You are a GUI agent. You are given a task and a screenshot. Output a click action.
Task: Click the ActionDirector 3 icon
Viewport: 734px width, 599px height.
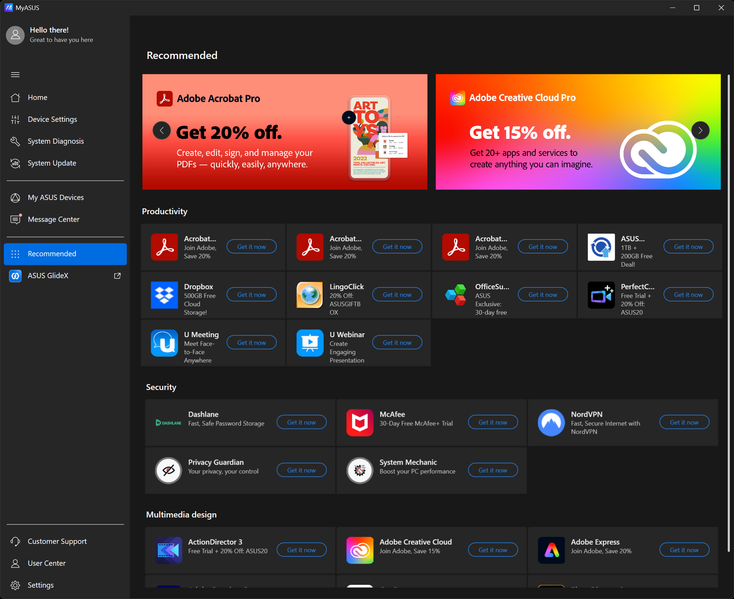tap(168, 550)
